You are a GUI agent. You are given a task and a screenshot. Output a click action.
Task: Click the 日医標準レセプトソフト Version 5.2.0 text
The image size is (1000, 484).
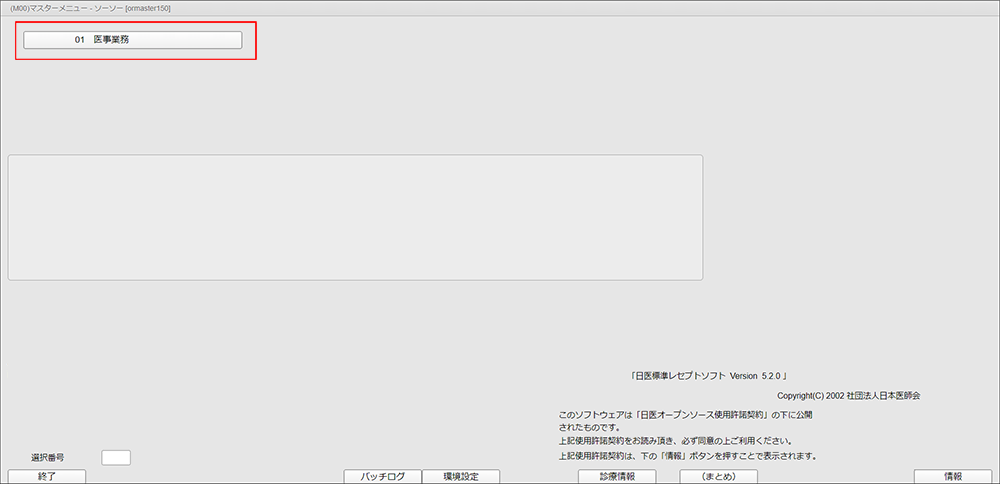coord(710,377)
